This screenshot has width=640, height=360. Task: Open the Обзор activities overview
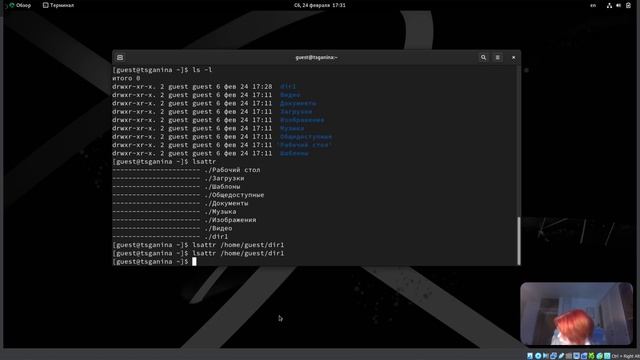[x=20, y=5]
